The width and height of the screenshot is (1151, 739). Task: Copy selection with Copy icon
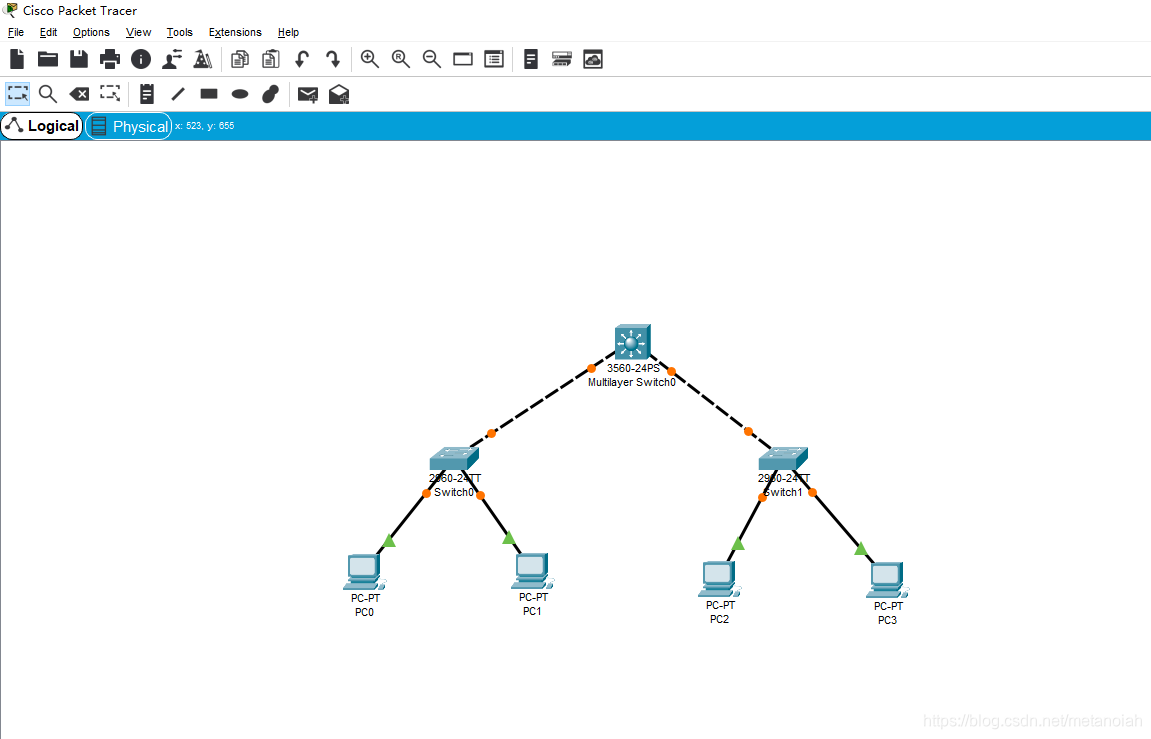click(239, 59)
